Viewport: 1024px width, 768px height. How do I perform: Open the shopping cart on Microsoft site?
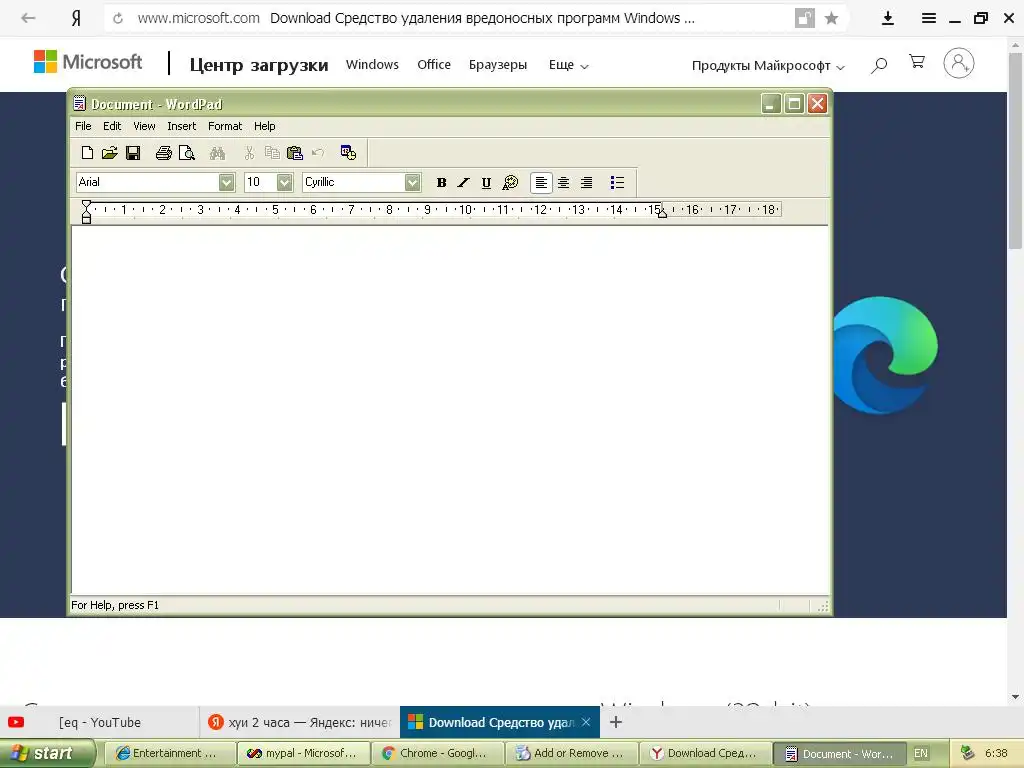tap(917, 62)
